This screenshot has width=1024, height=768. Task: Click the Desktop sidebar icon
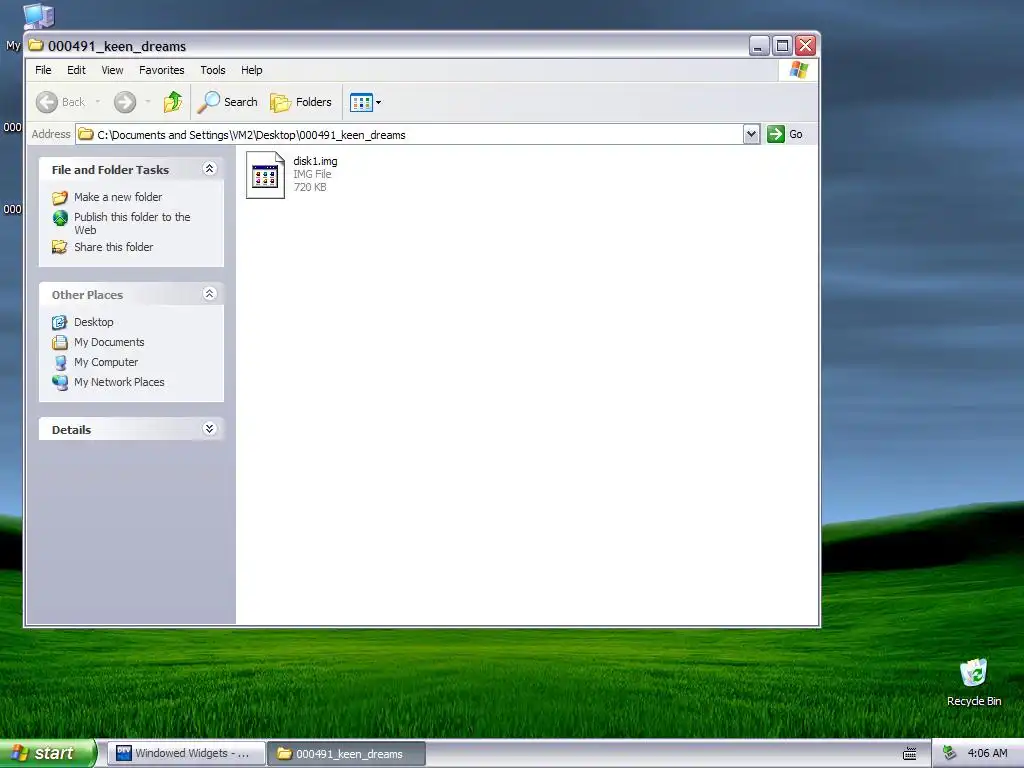coord(60,322)
